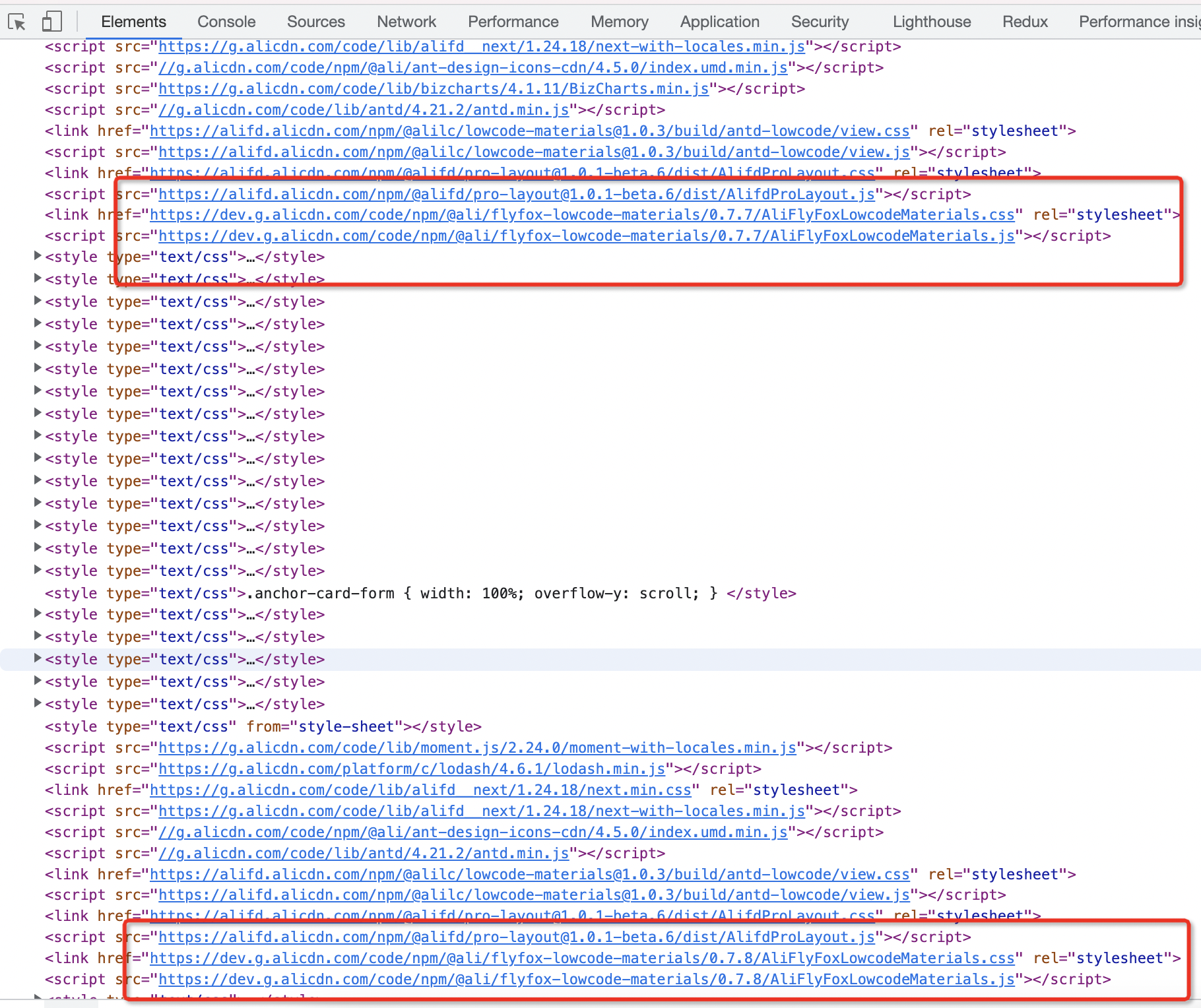The image size is (1201, 1008).
Task: Select the anchor-card-form style element row
Action: (x=420, y=594)
